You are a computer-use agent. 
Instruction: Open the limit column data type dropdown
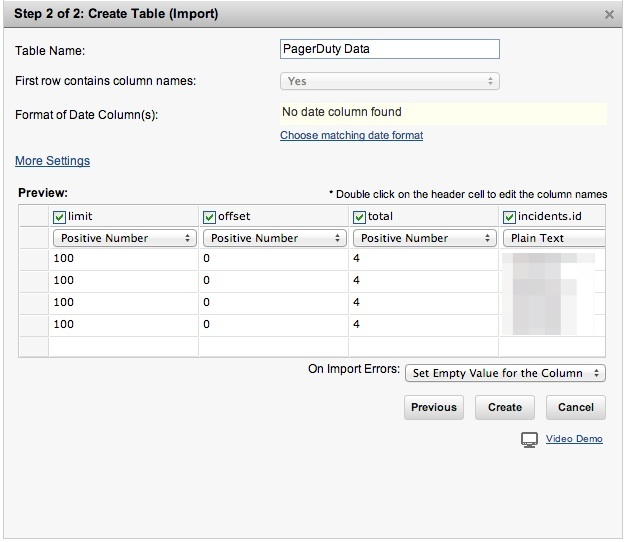[123, 238]
